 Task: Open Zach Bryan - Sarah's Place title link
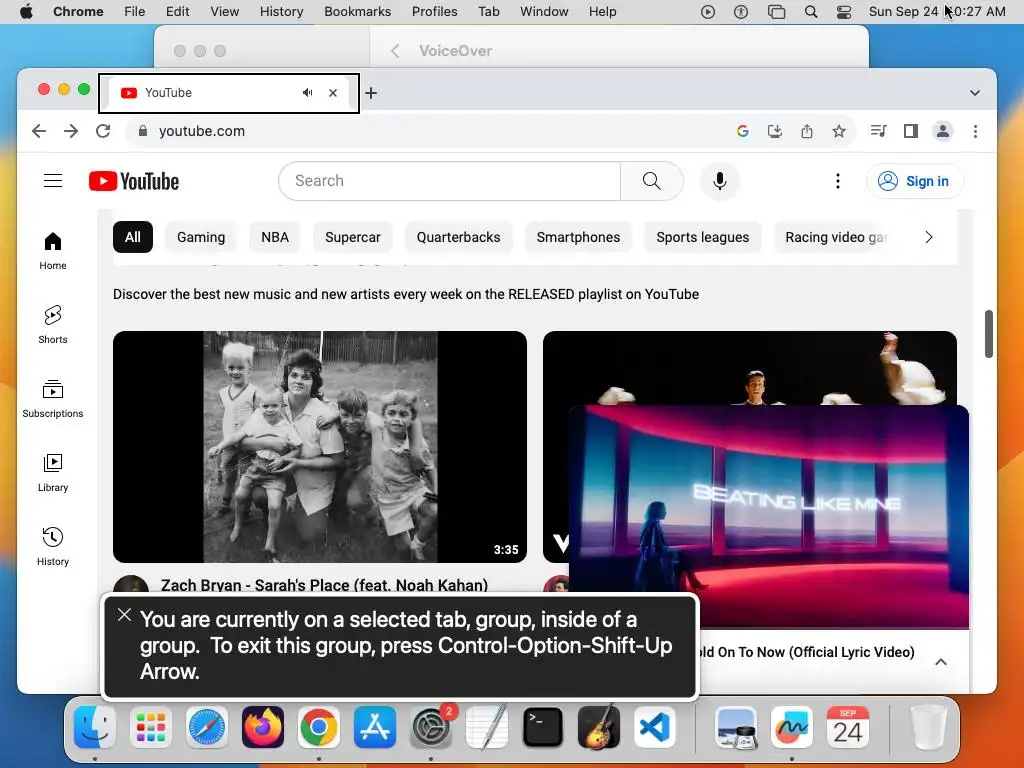coord(325,585)
